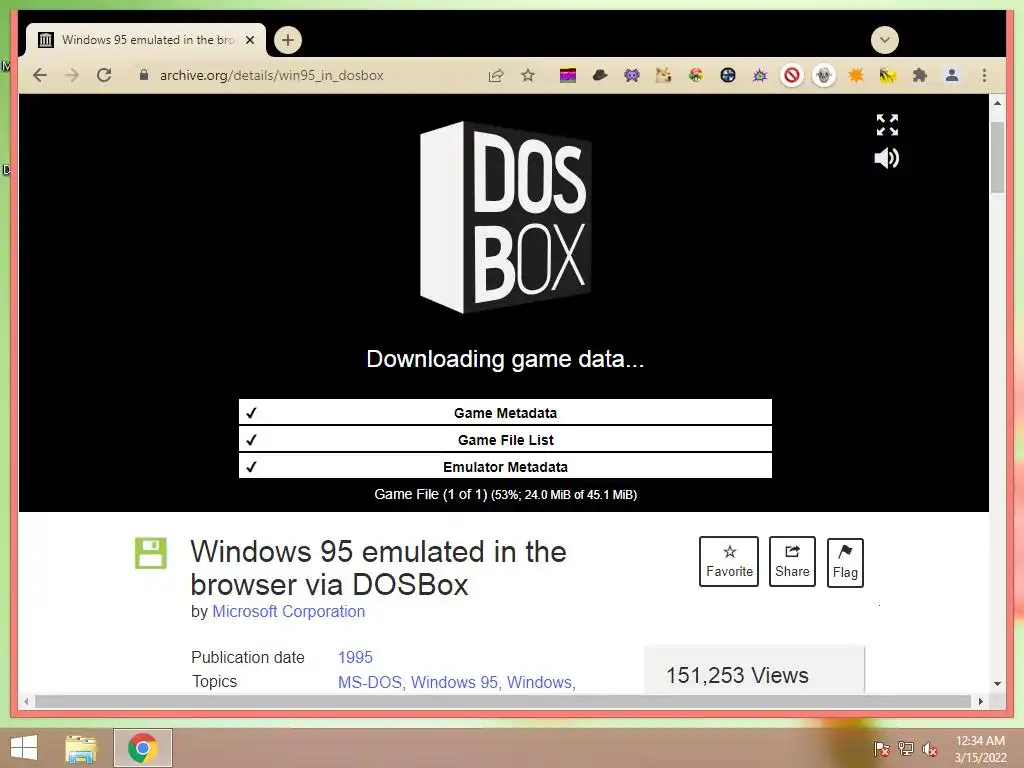Open the brown hat extension
The width and height of the screenshot is (1024, 768).
coord(600,76)
